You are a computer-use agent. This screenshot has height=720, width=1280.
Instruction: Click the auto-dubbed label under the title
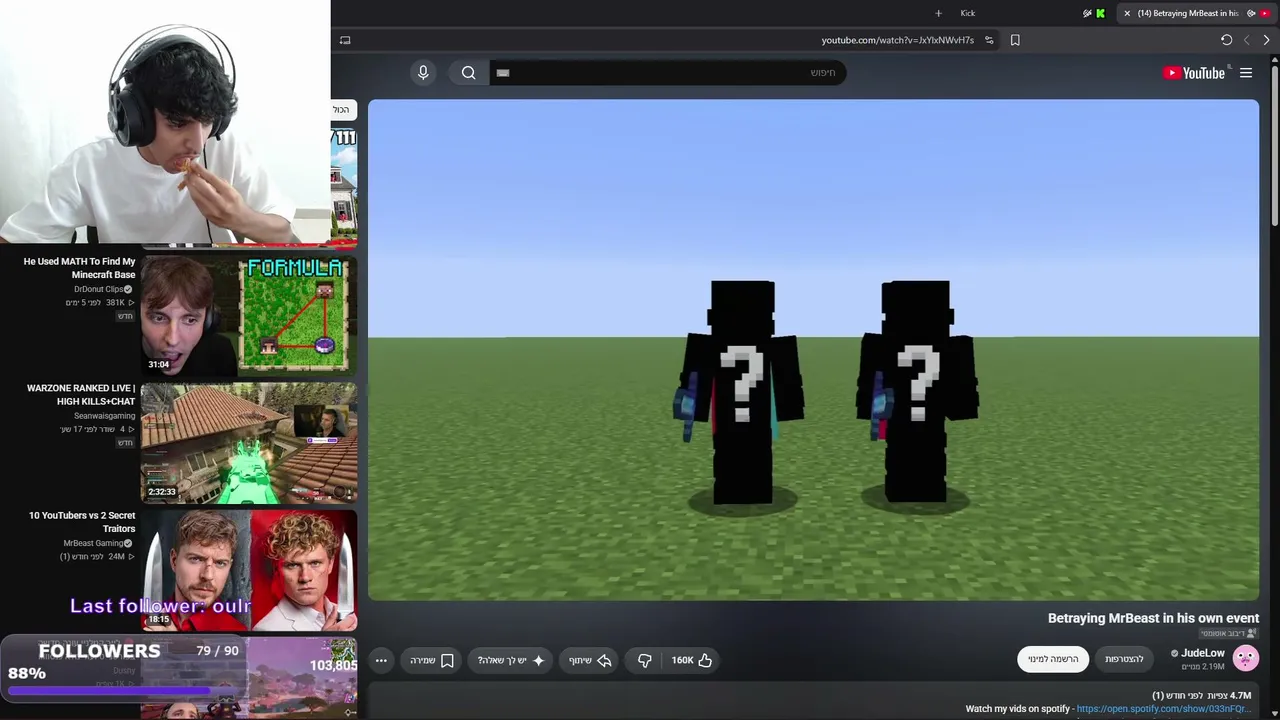[1229, 633]
